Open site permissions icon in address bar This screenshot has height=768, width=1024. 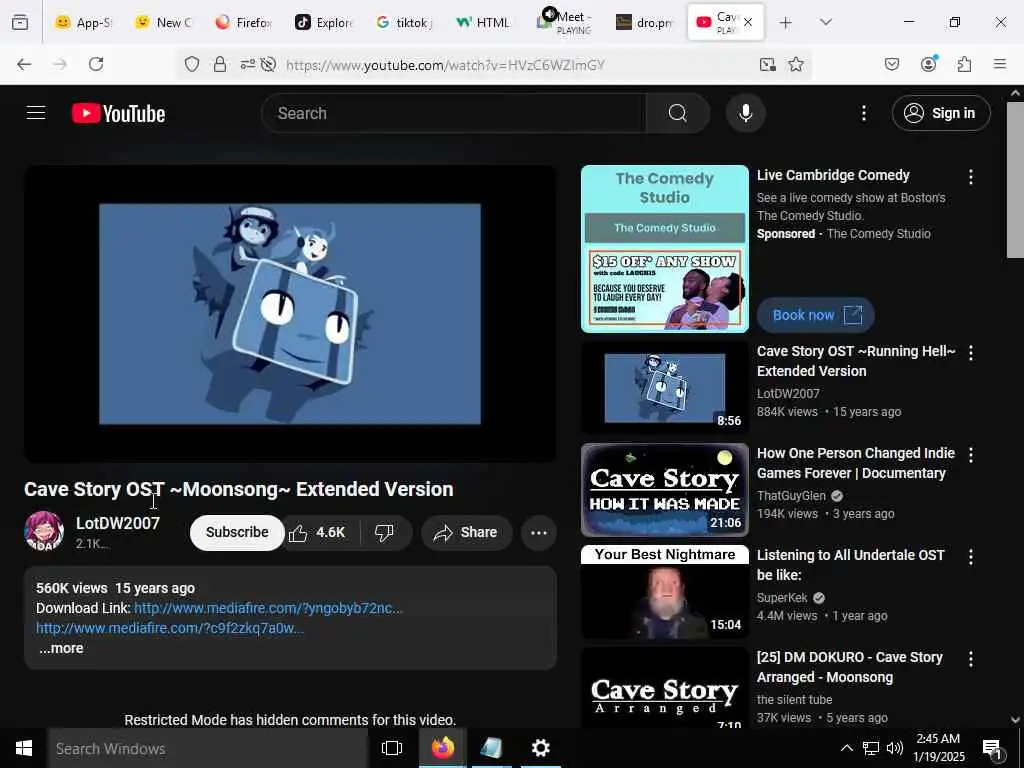click(248, 64)
